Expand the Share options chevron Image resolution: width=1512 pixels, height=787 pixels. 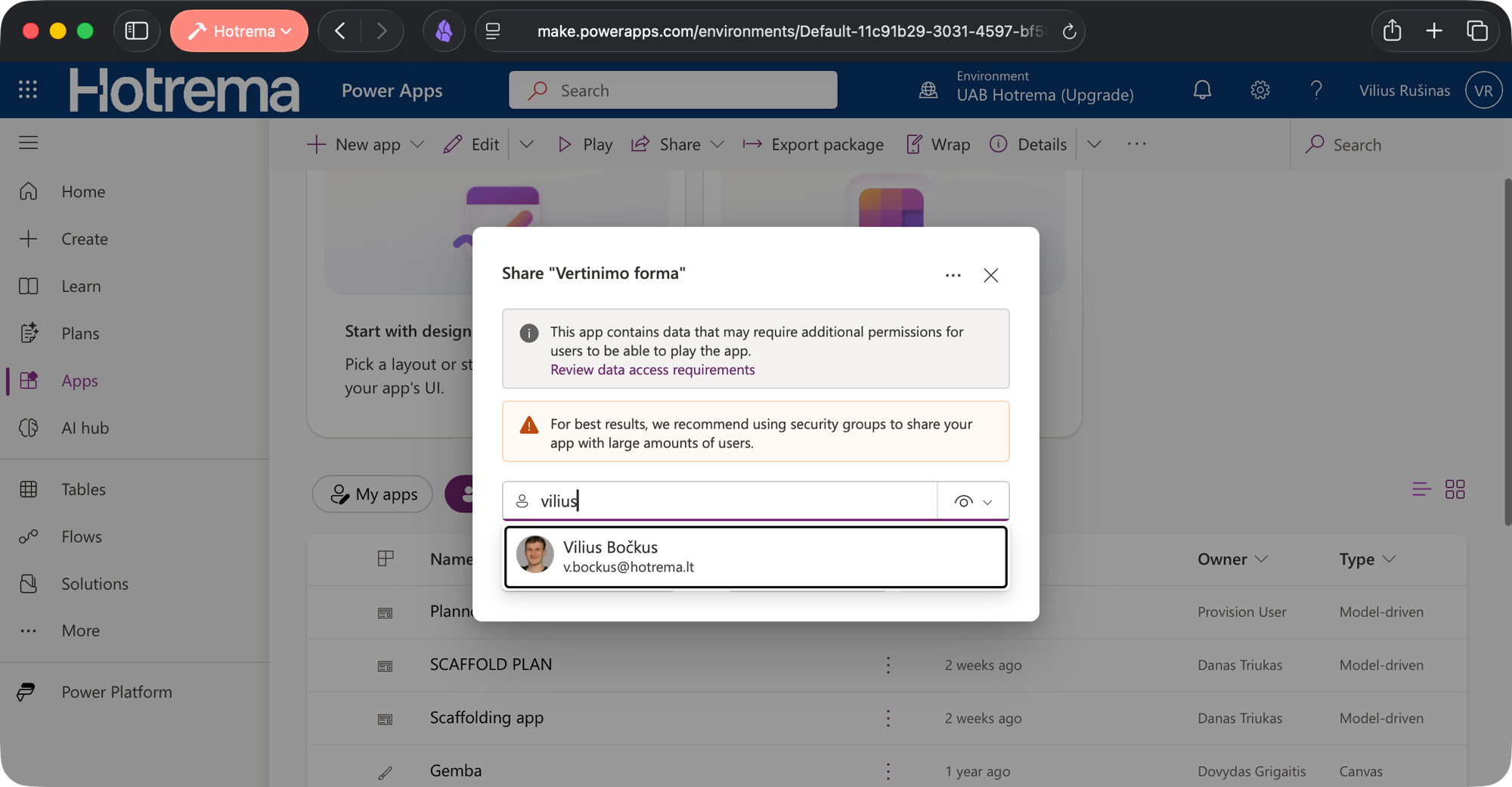pos(717,144)
